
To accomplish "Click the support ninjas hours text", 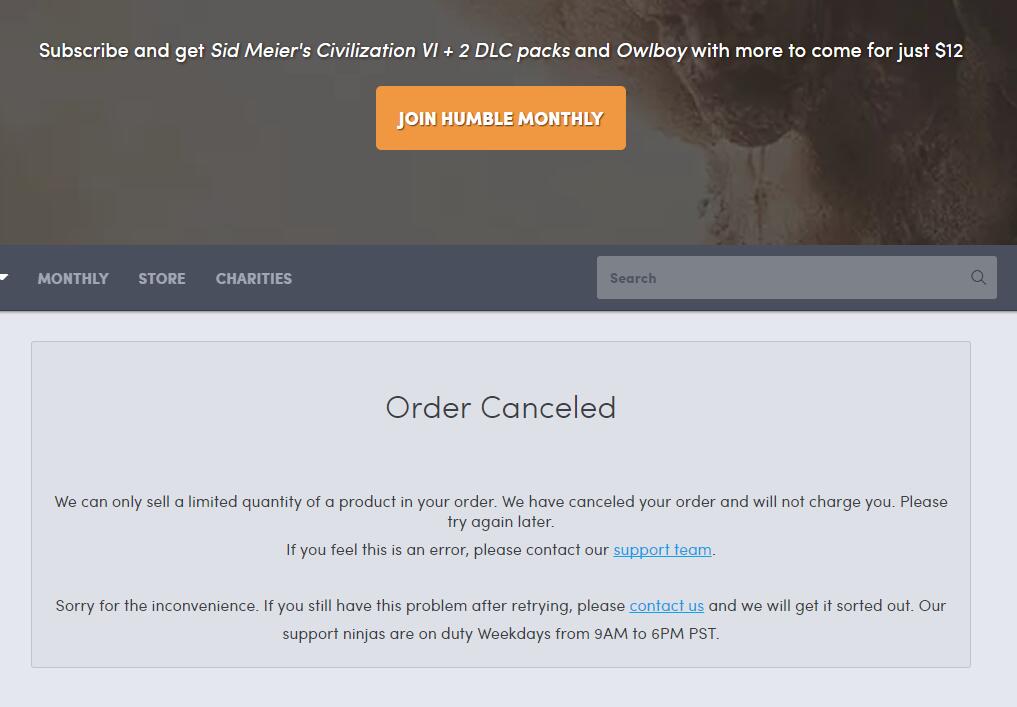I will (501, 634).
